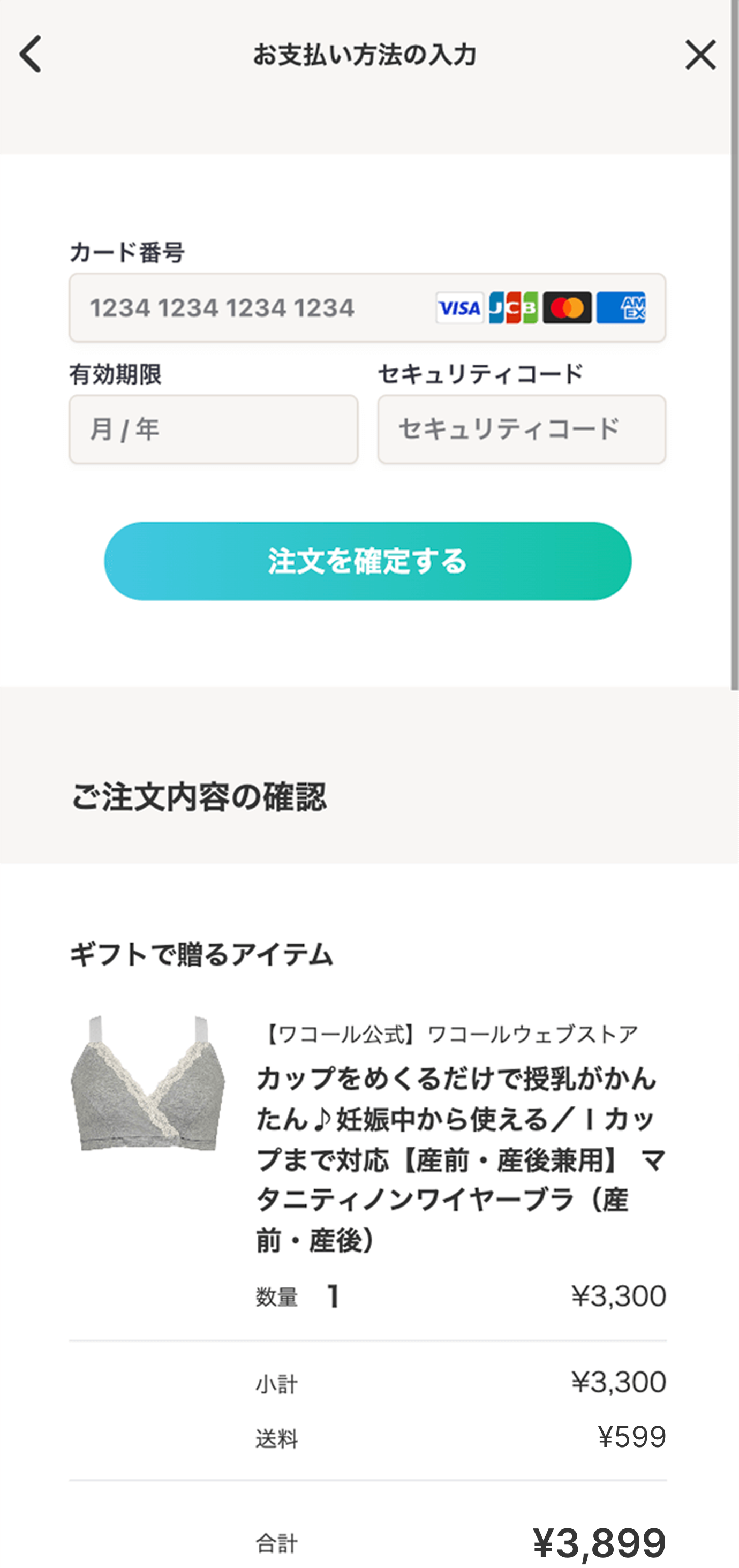Viewport: 739px width, 1568px height.
Task: Click the セキュリティコード input field
Action: coord(521,429)
